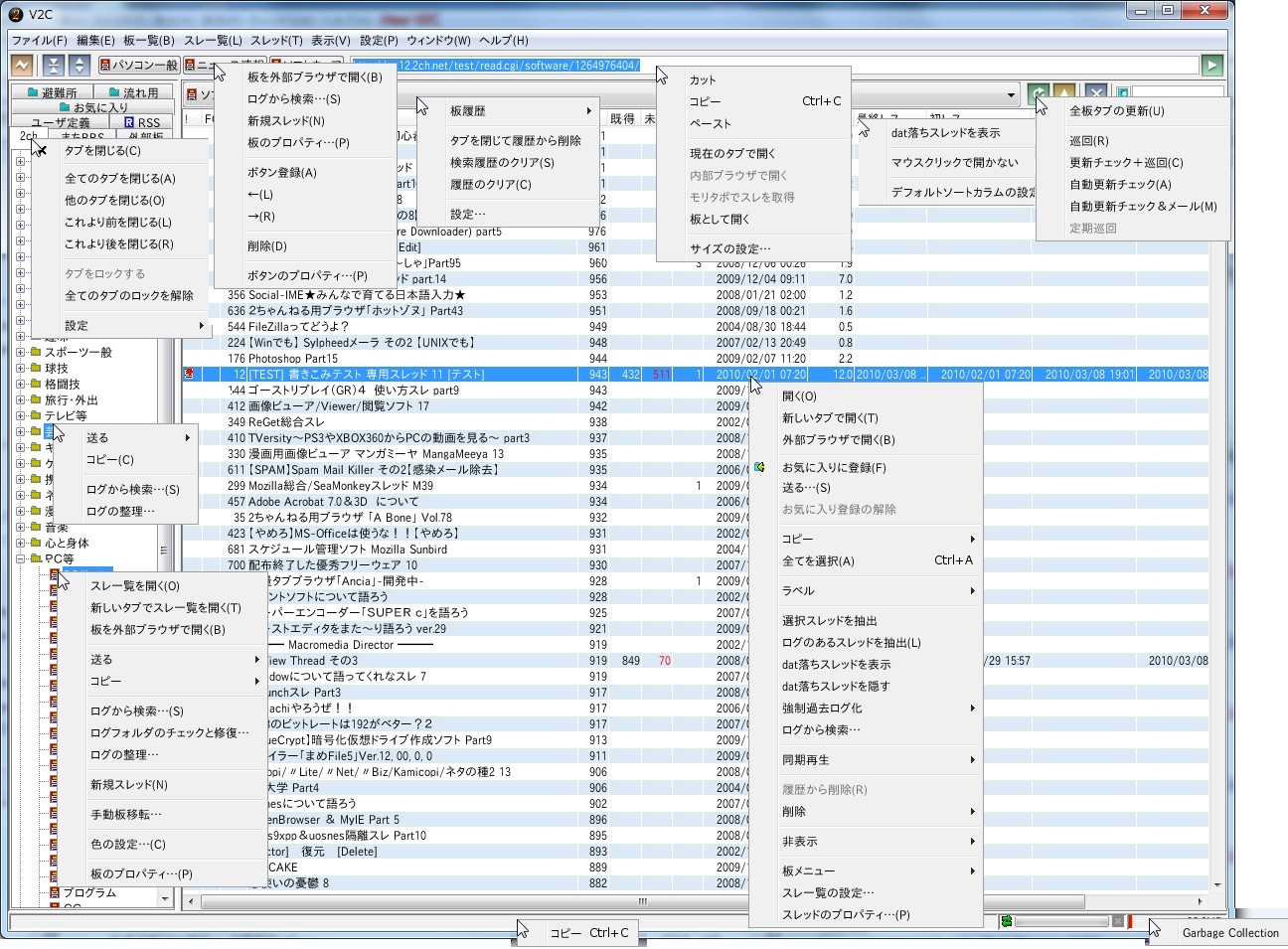Screen dimensions: 1288x949
Task: Open the 'スレッド(T)' menu in menu bar
Action: coord(276,41)
